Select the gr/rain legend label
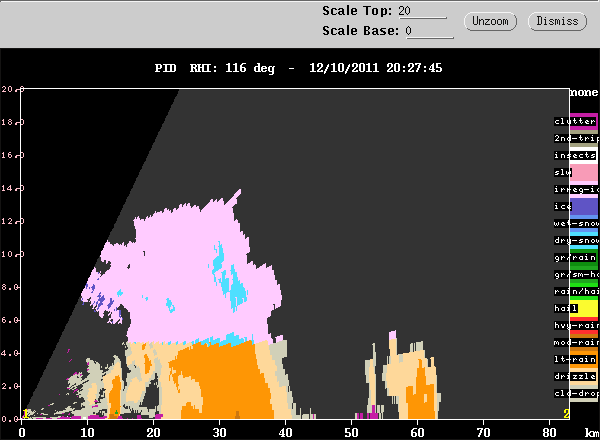Screen dimensions: 600x440 [575, 257]
